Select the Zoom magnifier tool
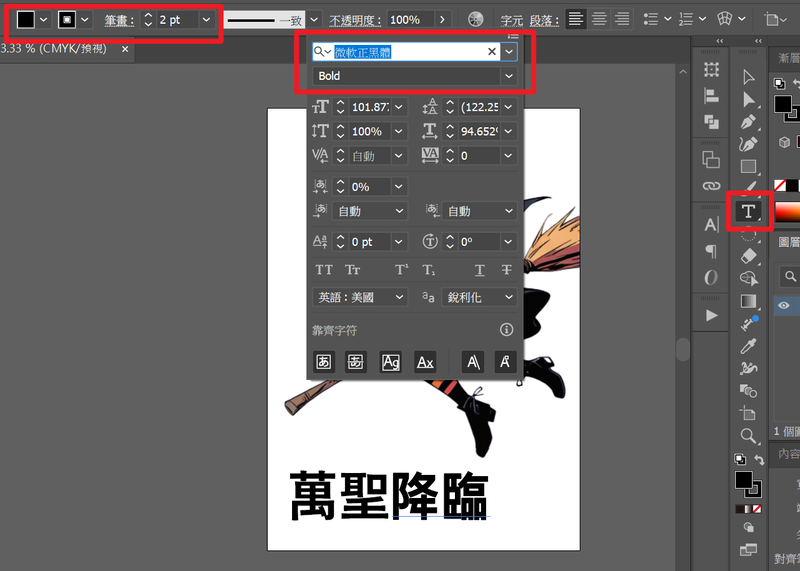Screen dimensions: 800x571 (748, 436)
